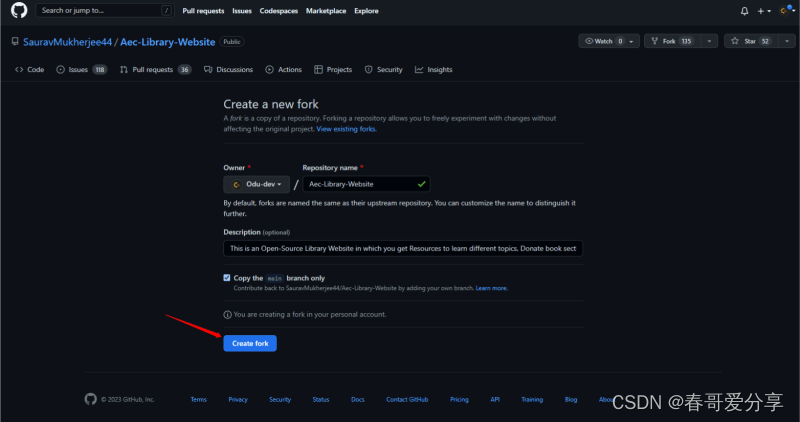800x422 pixels.
Task: Expand the Star lists dropdown arrow
Action: coord(787,41)
